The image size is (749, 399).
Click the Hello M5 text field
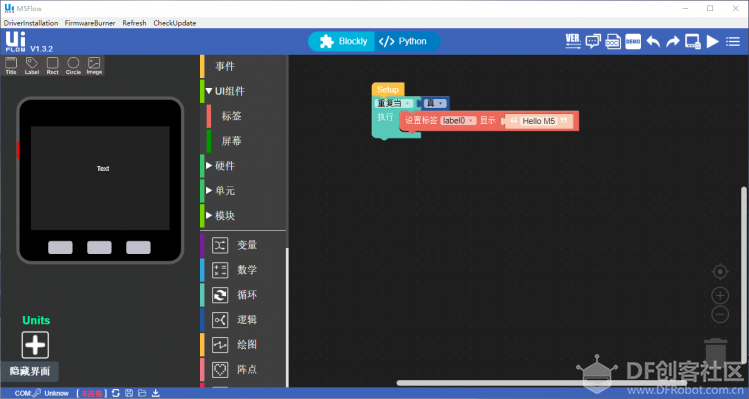coord(538,121)
